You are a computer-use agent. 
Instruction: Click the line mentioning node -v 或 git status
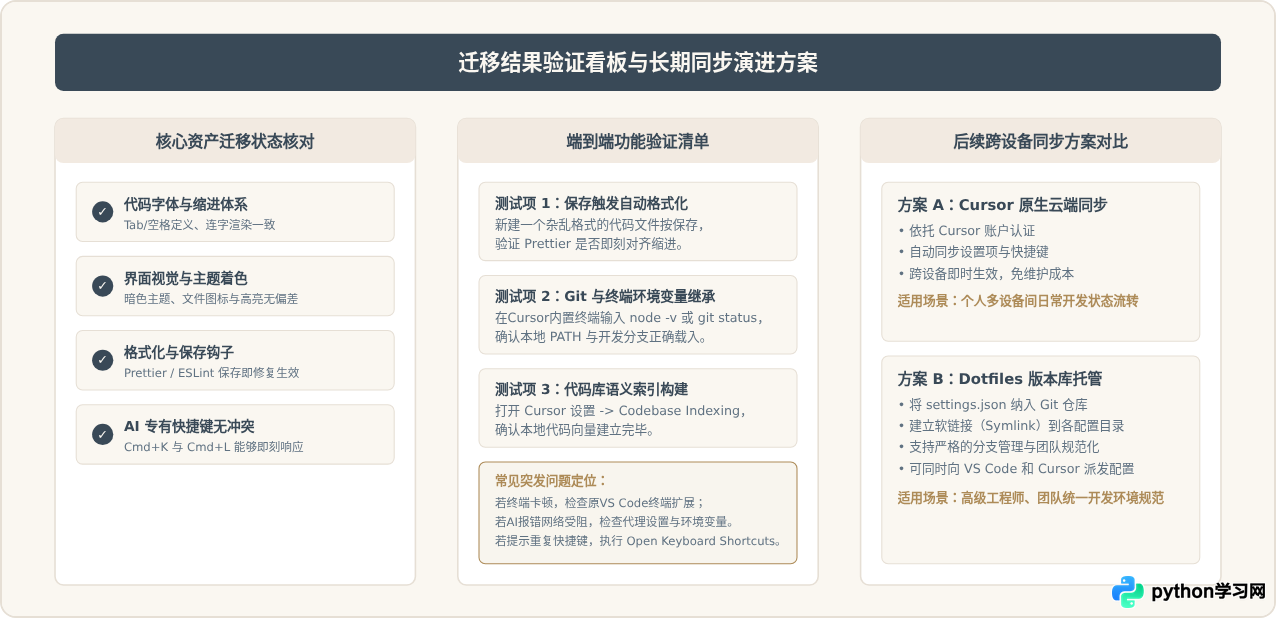(x=631, y=317)
